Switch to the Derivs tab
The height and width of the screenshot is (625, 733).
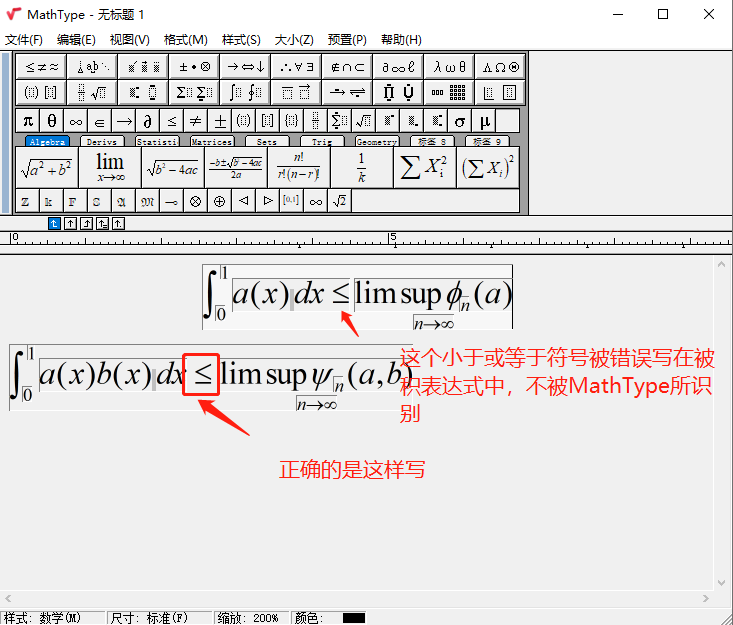tap(102, 141)
